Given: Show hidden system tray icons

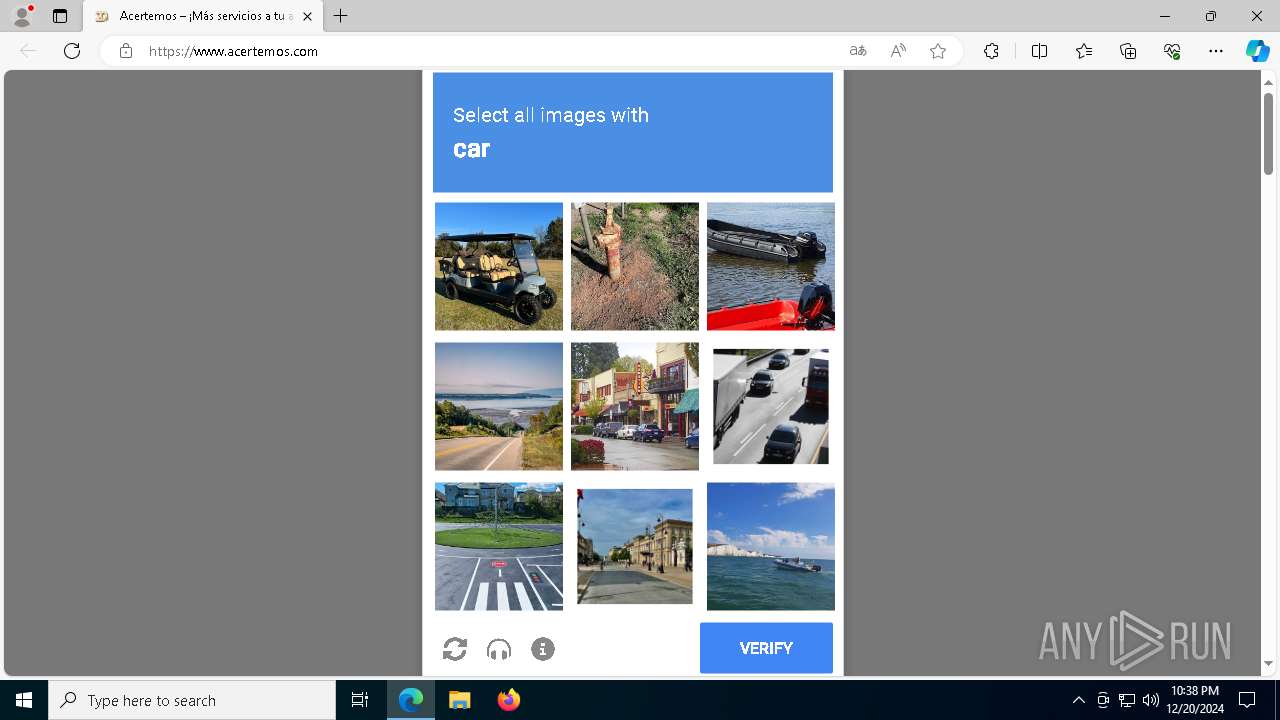Looking at the screenshot, I should 1078,700.
